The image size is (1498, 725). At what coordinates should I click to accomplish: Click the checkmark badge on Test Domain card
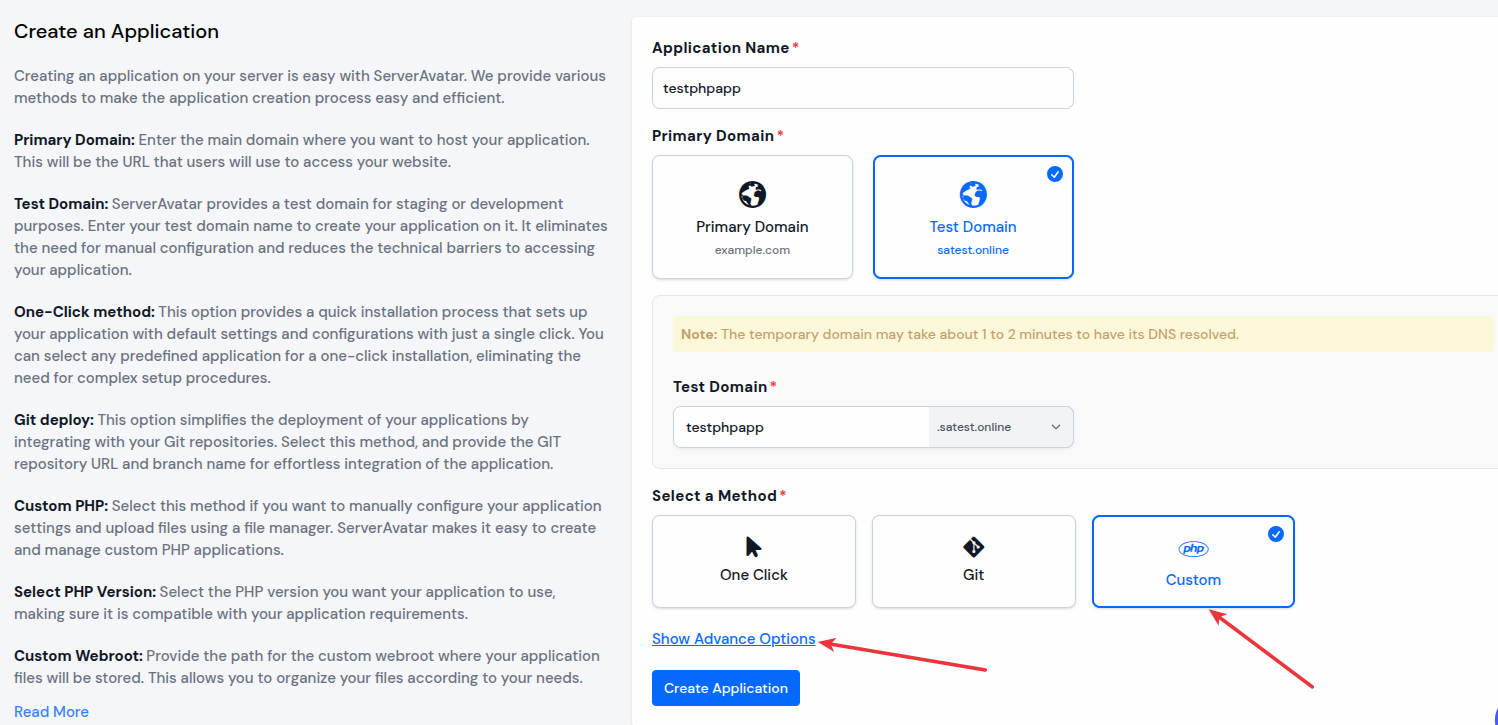[x=1055, y=174]
